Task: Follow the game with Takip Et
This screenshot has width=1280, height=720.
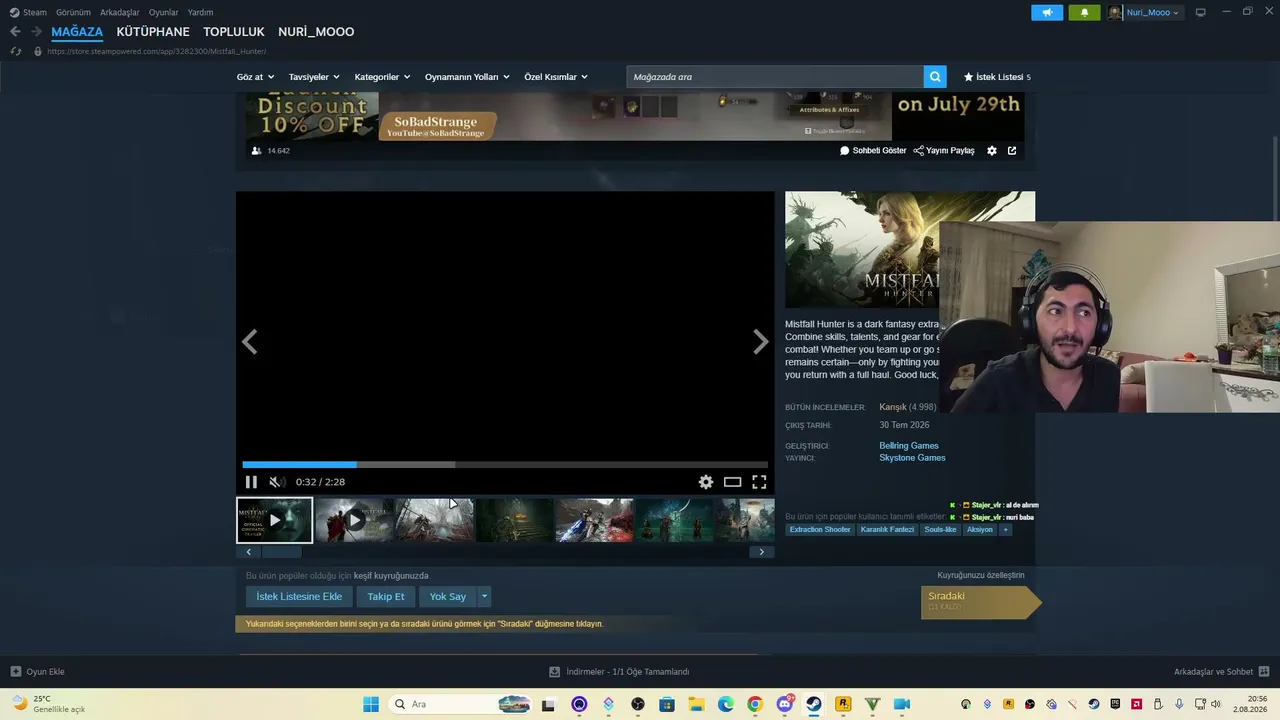Action: (386, 597)
